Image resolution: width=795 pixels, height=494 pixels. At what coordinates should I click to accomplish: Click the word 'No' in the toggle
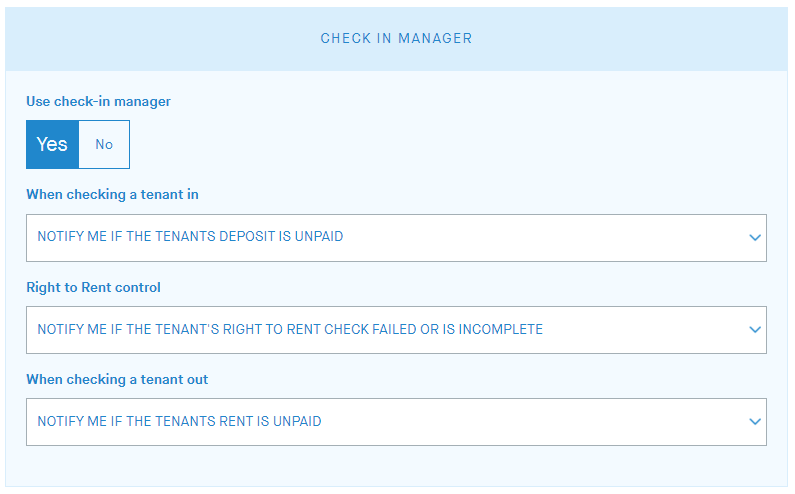(x=104, y=144)
